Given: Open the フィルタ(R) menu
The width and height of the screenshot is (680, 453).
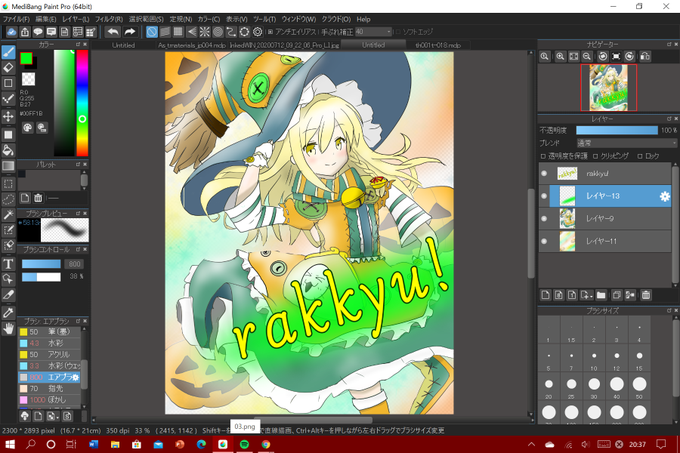Looking at the screenshot, I should coord(109,19).
